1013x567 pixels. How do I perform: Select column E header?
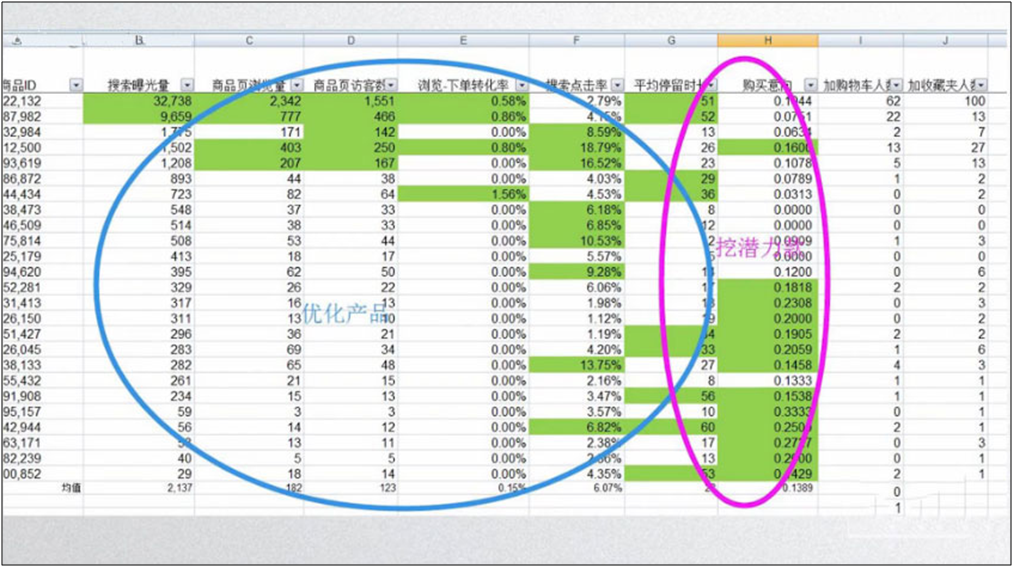click(462, 41)
